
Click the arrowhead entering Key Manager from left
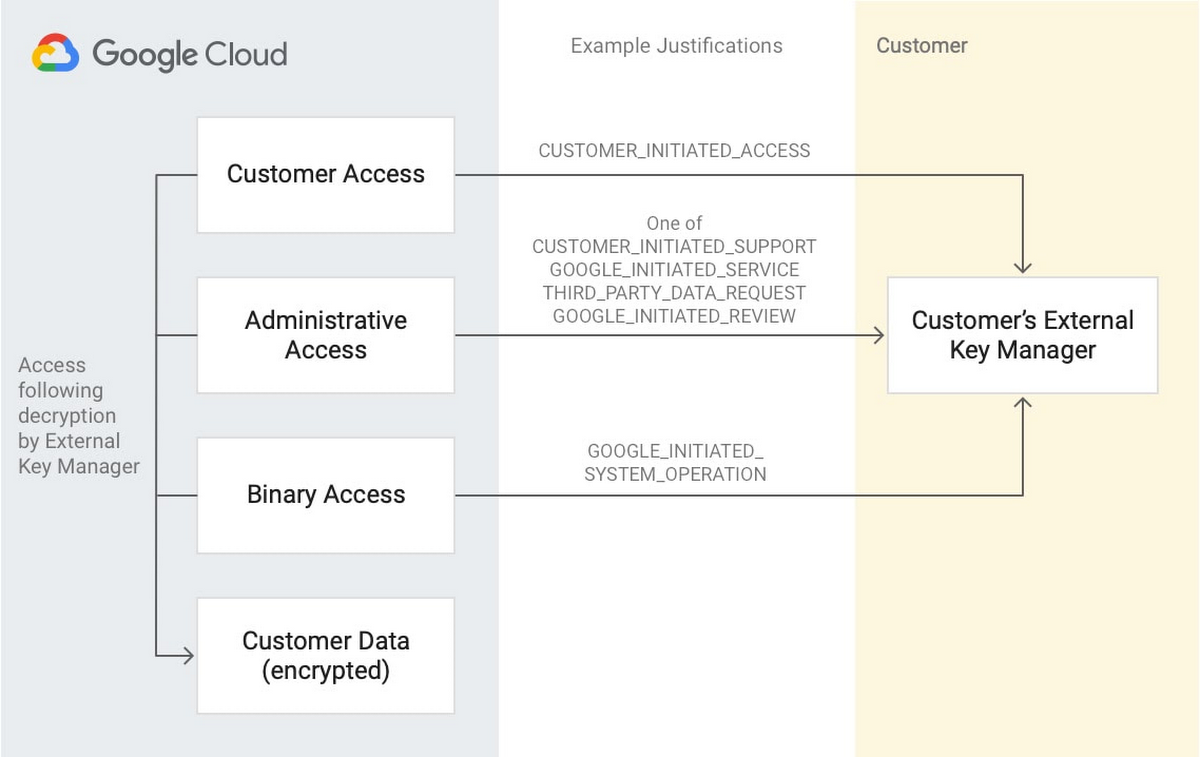[x=878, y=335]
